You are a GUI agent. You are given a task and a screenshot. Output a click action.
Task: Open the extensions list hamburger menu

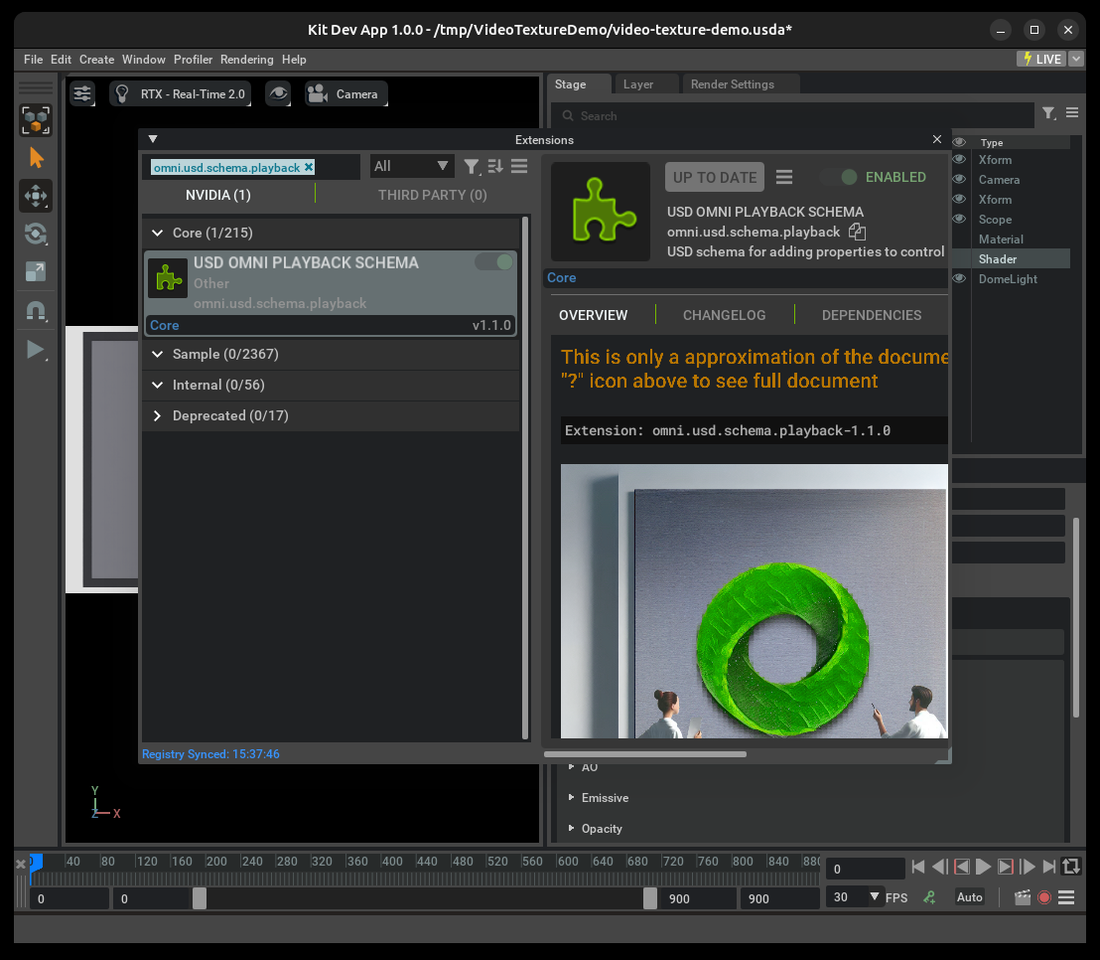[x=519, y=166]
